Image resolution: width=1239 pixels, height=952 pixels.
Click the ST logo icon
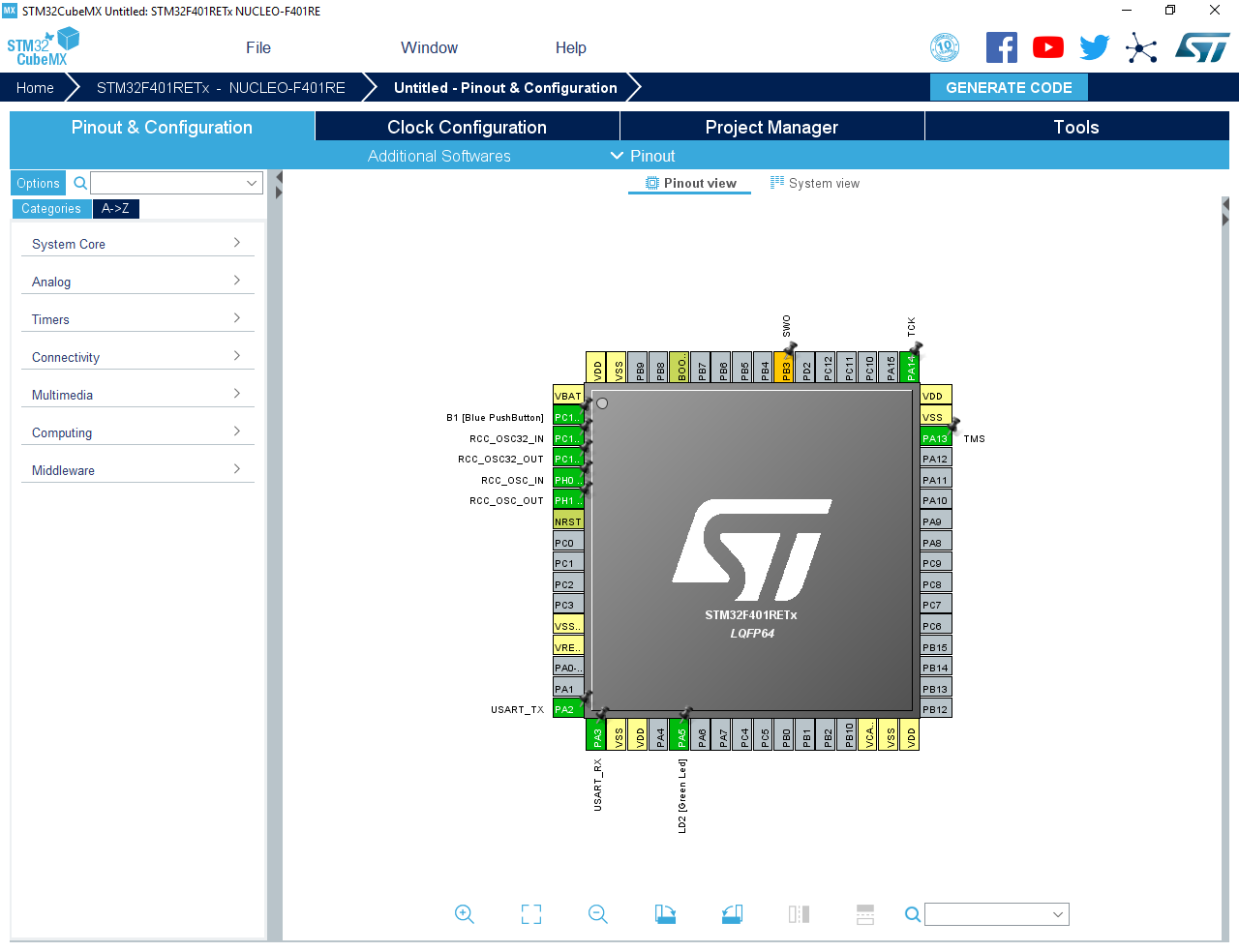(x=1202, y=47)
